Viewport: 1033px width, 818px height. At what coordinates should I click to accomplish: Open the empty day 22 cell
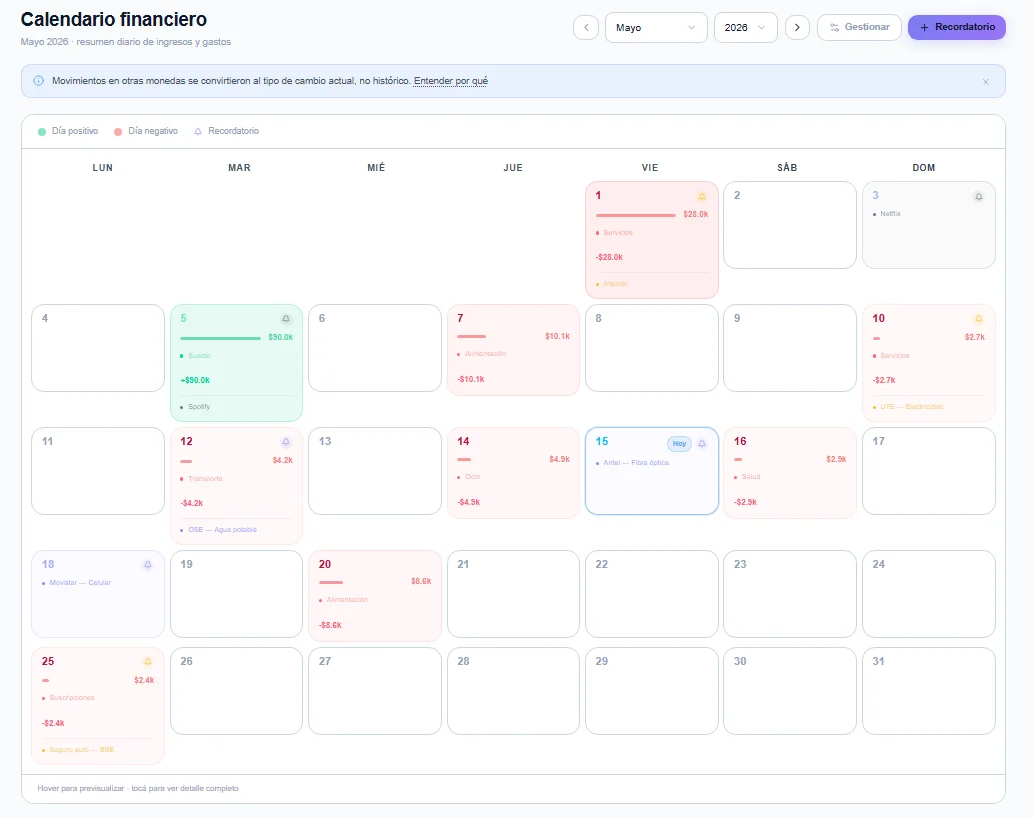[x=652, y=594]
